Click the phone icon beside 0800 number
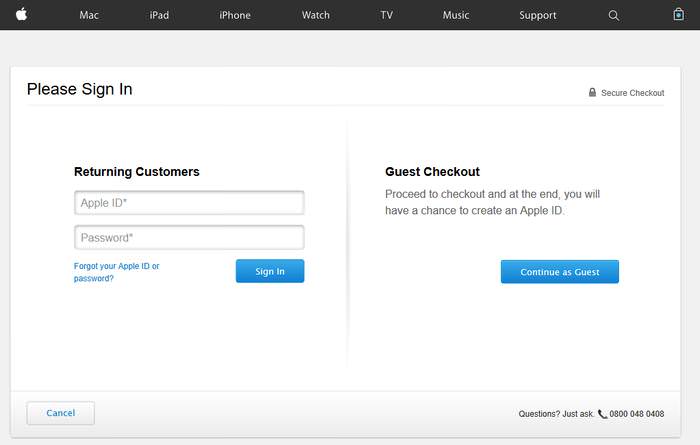The height and width of the screenshot is (445, 700). 603,414
